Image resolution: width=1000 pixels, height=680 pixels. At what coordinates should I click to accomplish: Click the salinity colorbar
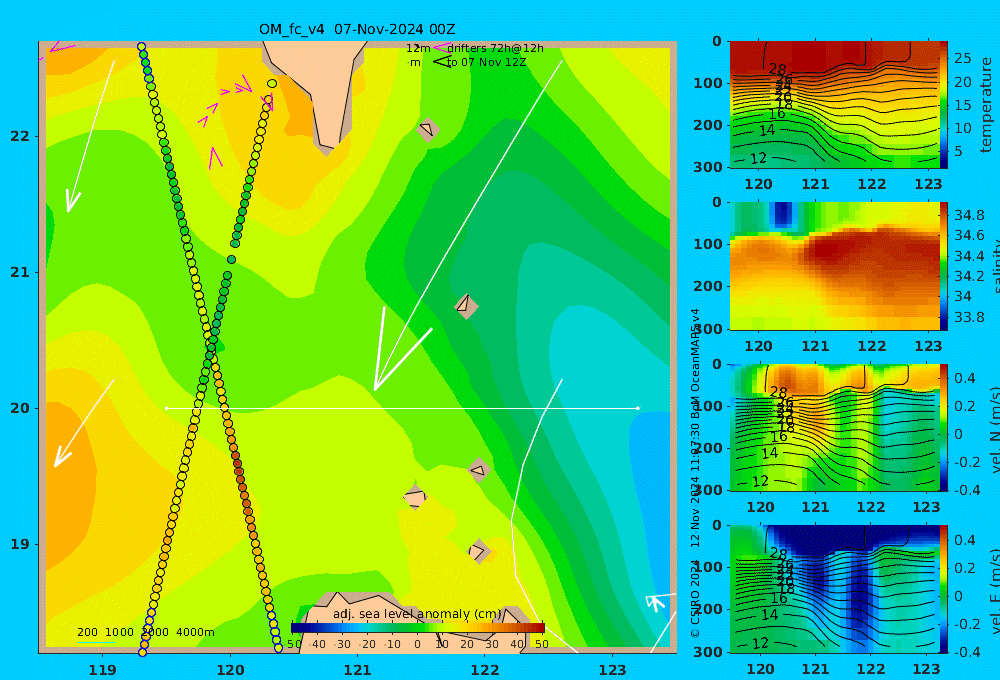click(x=943, y=266)
